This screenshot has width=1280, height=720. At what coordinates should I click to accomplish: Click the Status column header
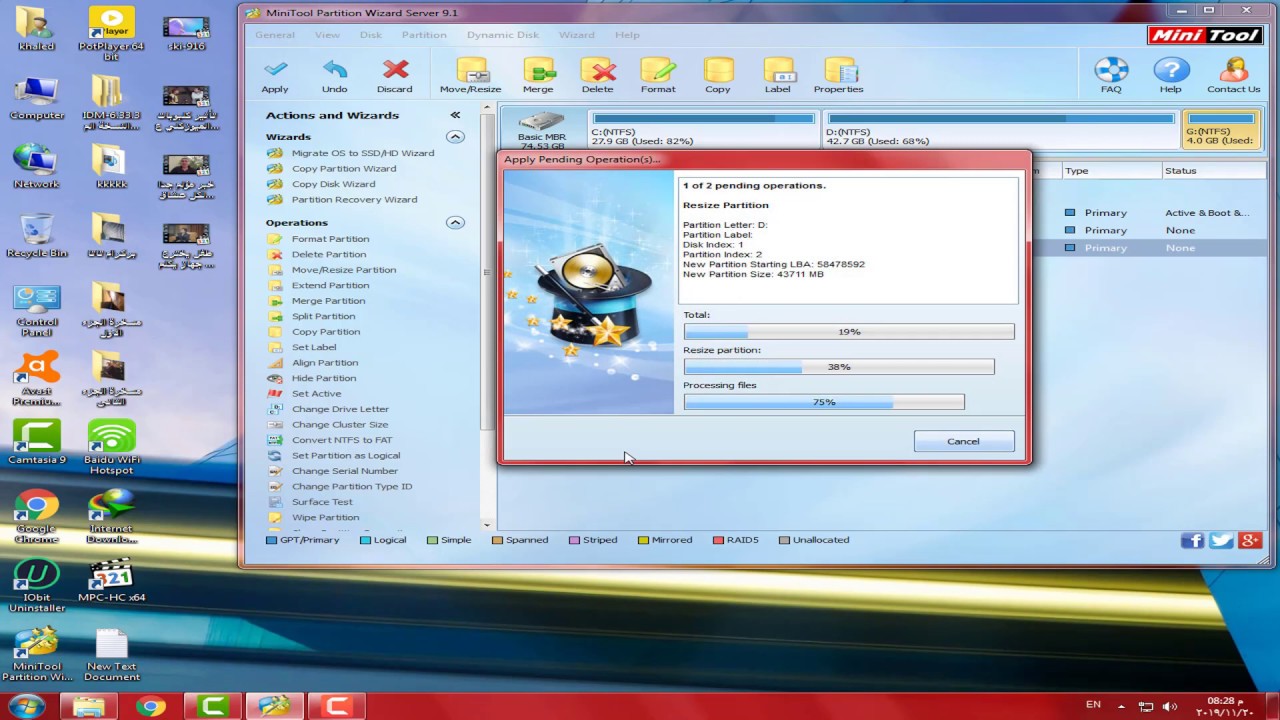click(1213, 171)
